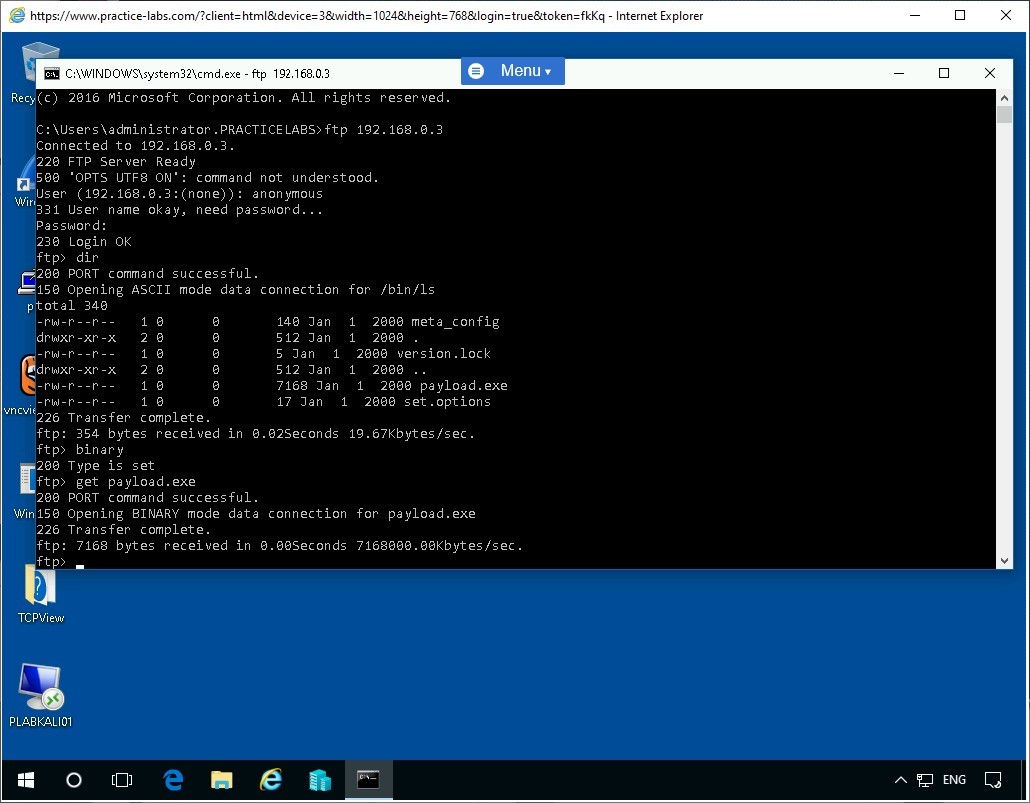Click the Cortana search circle icon
The height and width of the screenshot is (803, 1030).
74,780
